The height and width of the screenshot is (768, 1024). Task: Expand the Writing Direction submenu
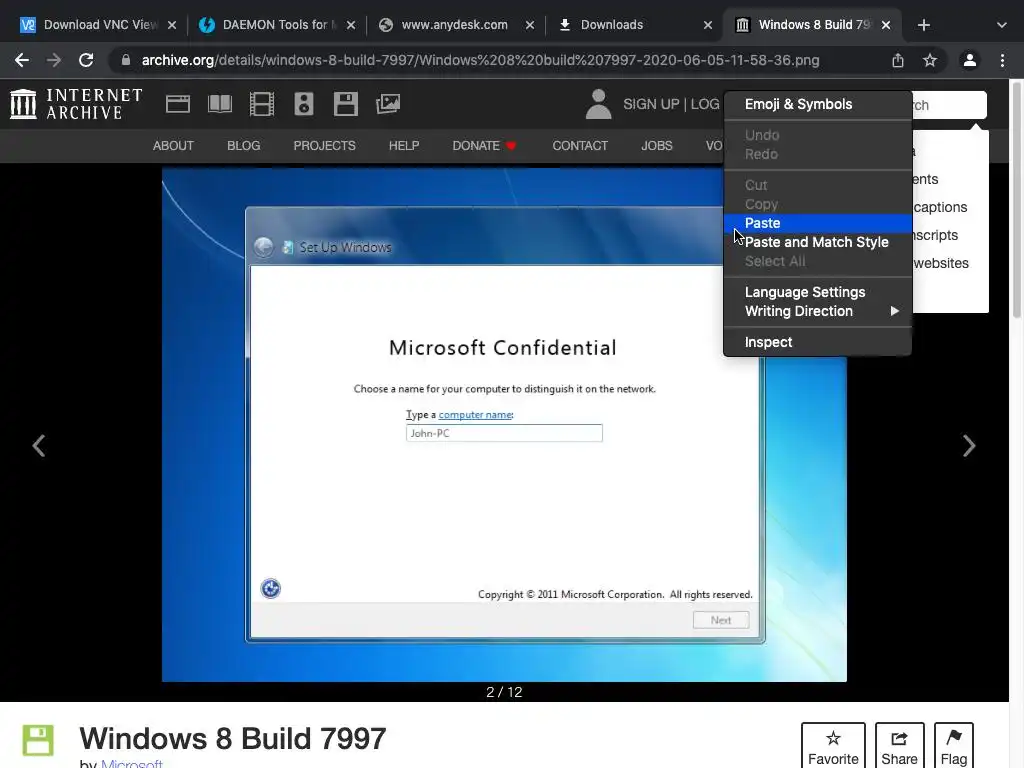pos(818,311)
